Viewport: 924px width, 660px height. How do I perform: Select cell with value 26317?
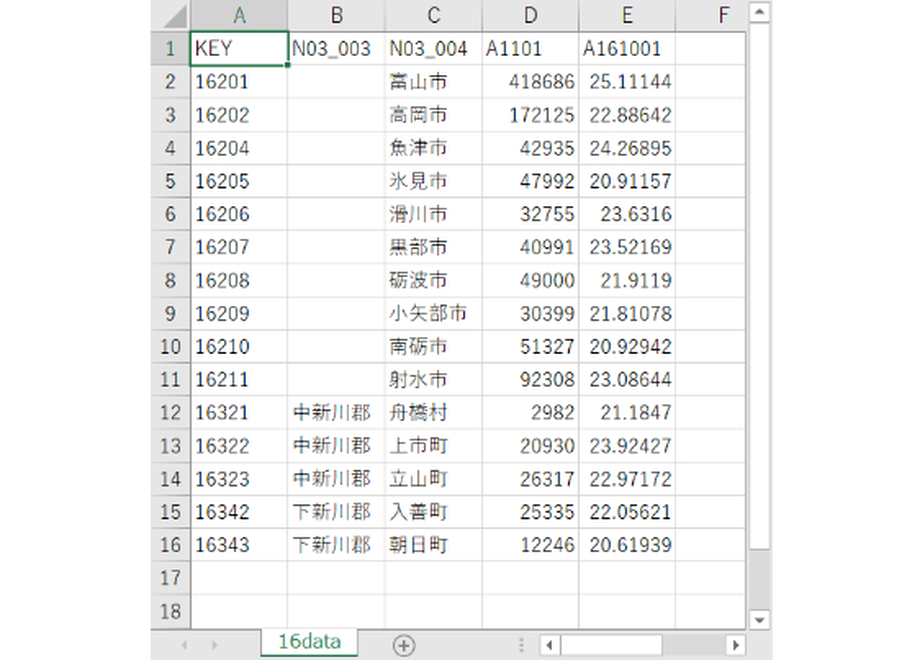coord(530,479)
